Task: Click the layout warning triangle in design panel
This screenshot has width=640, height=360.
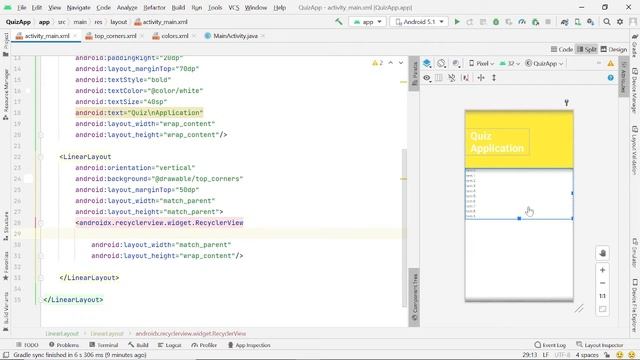Action: click(611, 63)
